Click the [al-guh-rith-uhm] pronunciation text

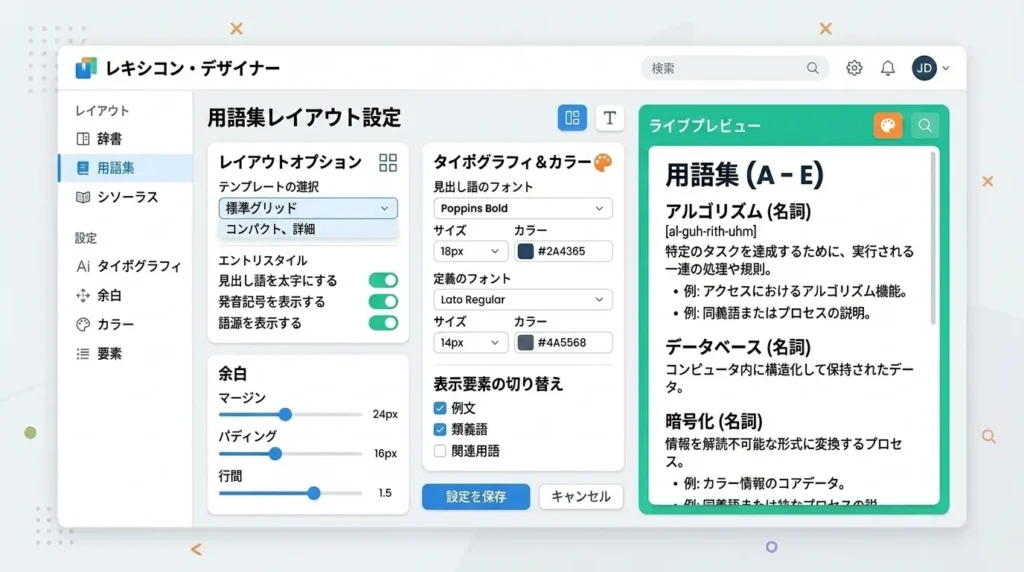711,231
